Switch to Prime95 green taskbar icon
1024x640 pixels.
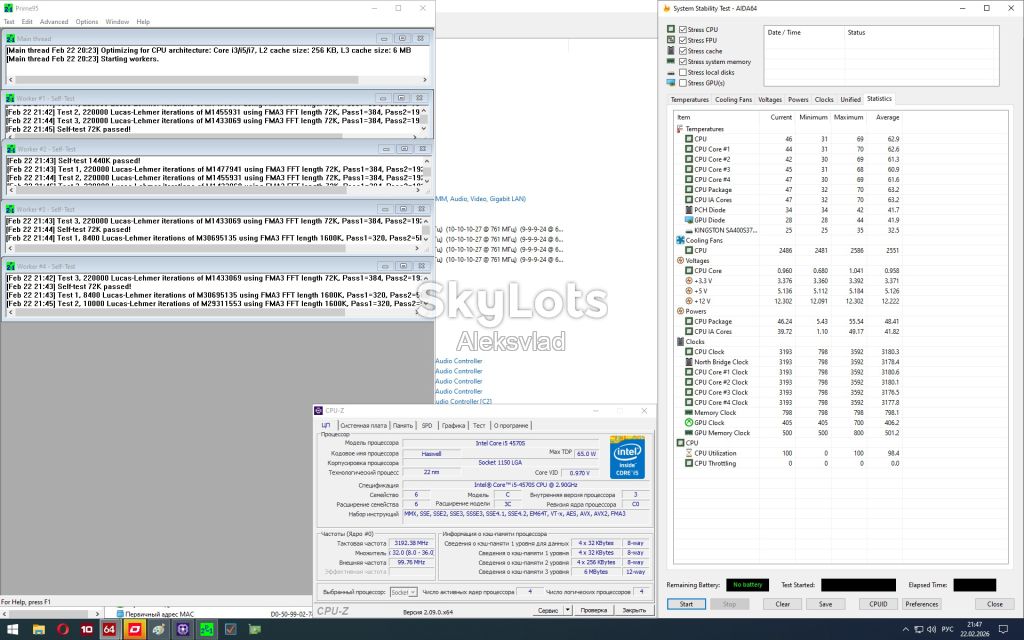point(206,630)
